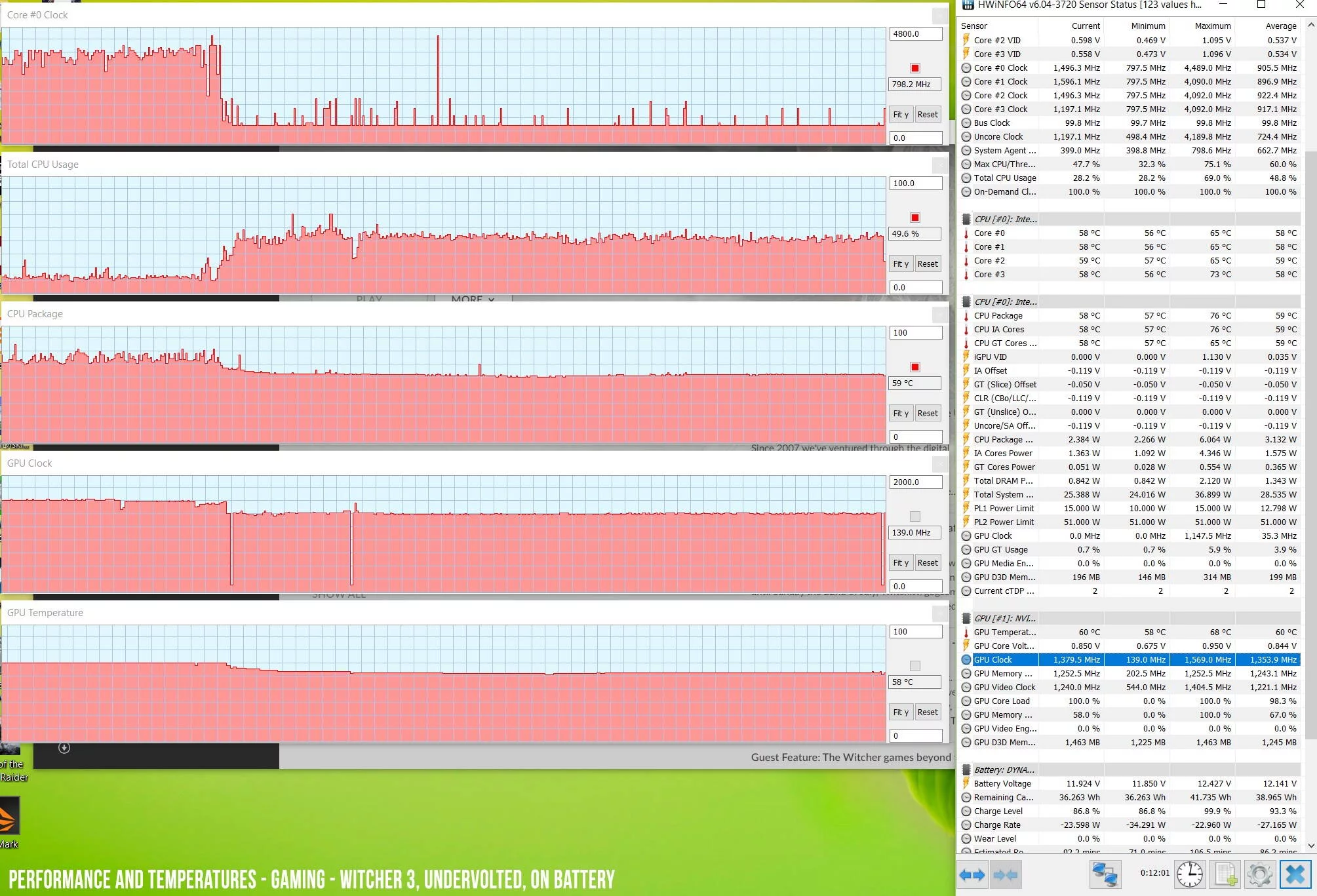This screenshot has width=1317, height=896.
Task: Click the blue X close-sensors button
Action: (x=1295, y=875)
